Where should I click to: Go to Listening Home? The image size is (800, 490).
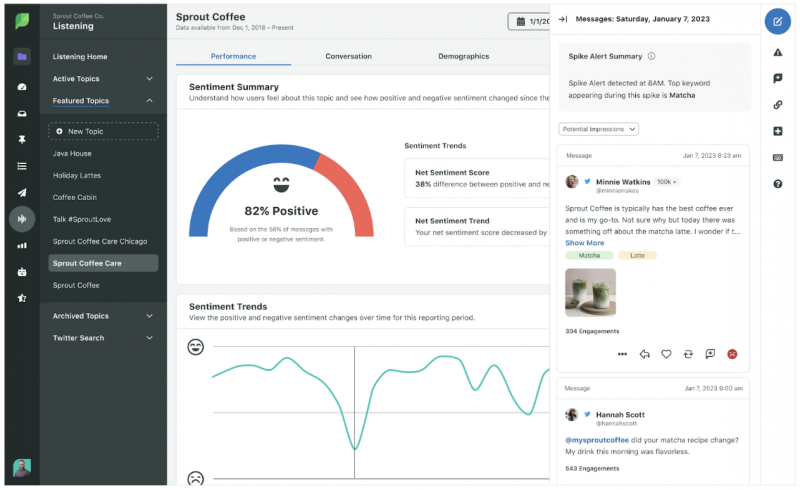point(80,57)
